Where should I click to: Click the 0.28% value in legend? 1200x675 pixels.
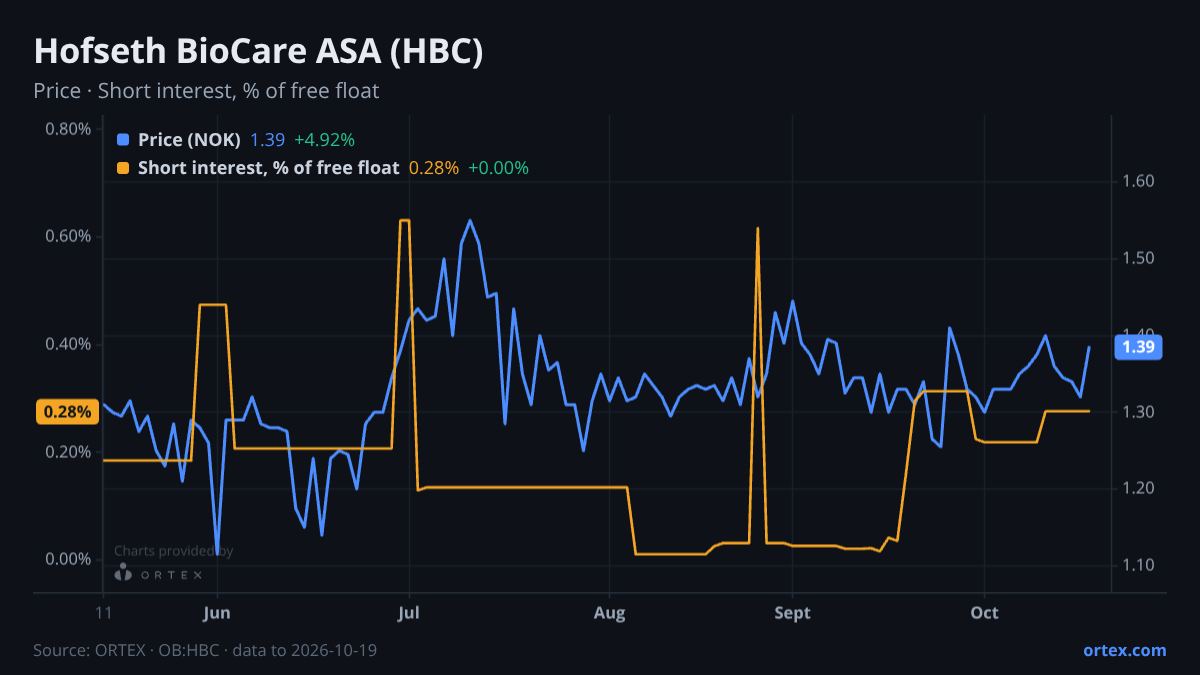coord(434,168)
